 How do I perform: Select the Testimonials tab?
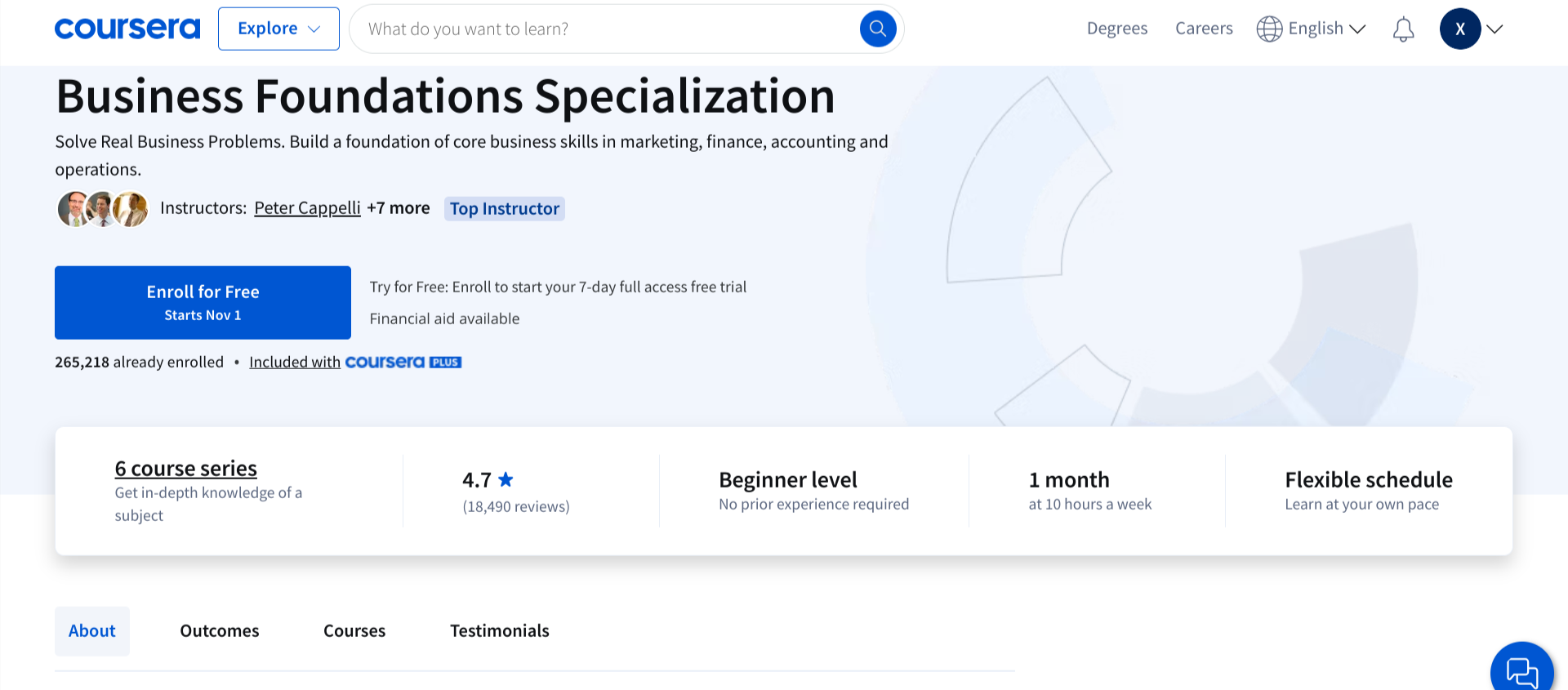pos(500,630)
